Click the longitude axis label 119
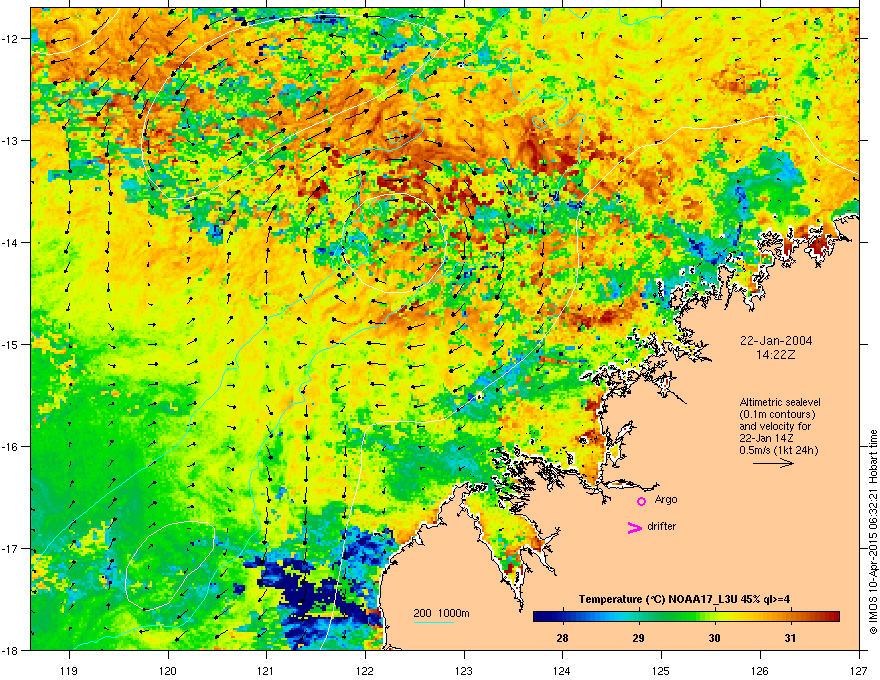Viewport: 880px width, 680px height. point(69,670)
